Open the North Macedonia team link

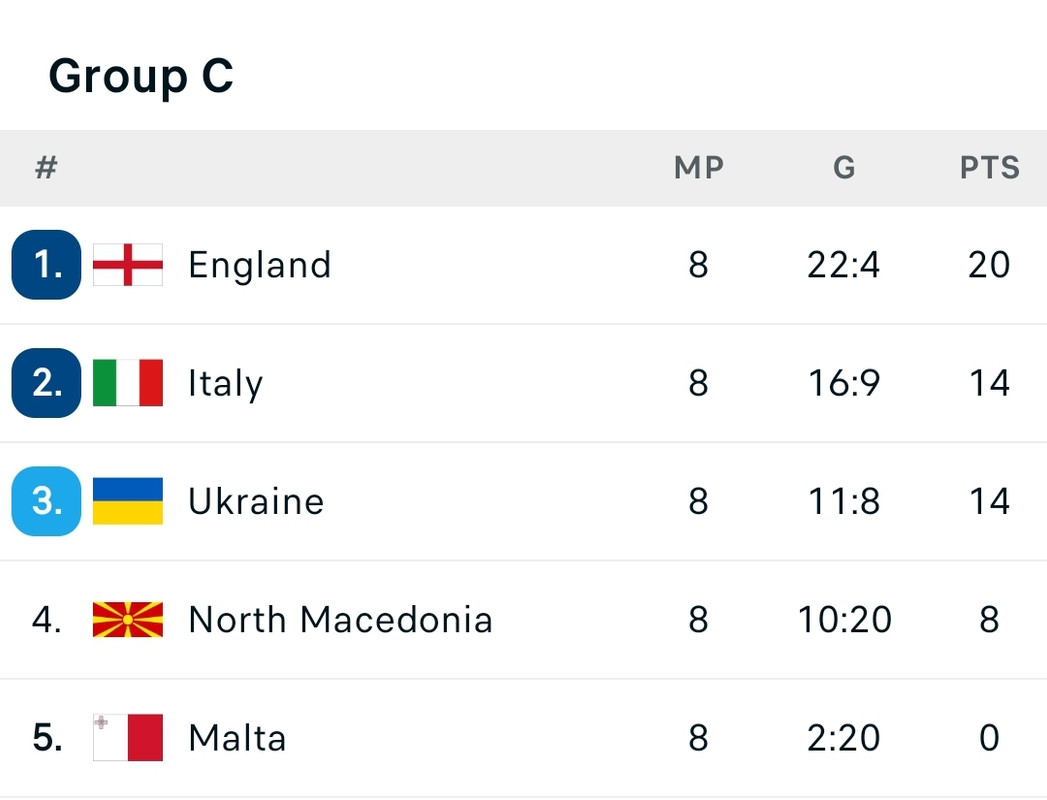click(x=341, y=620)
